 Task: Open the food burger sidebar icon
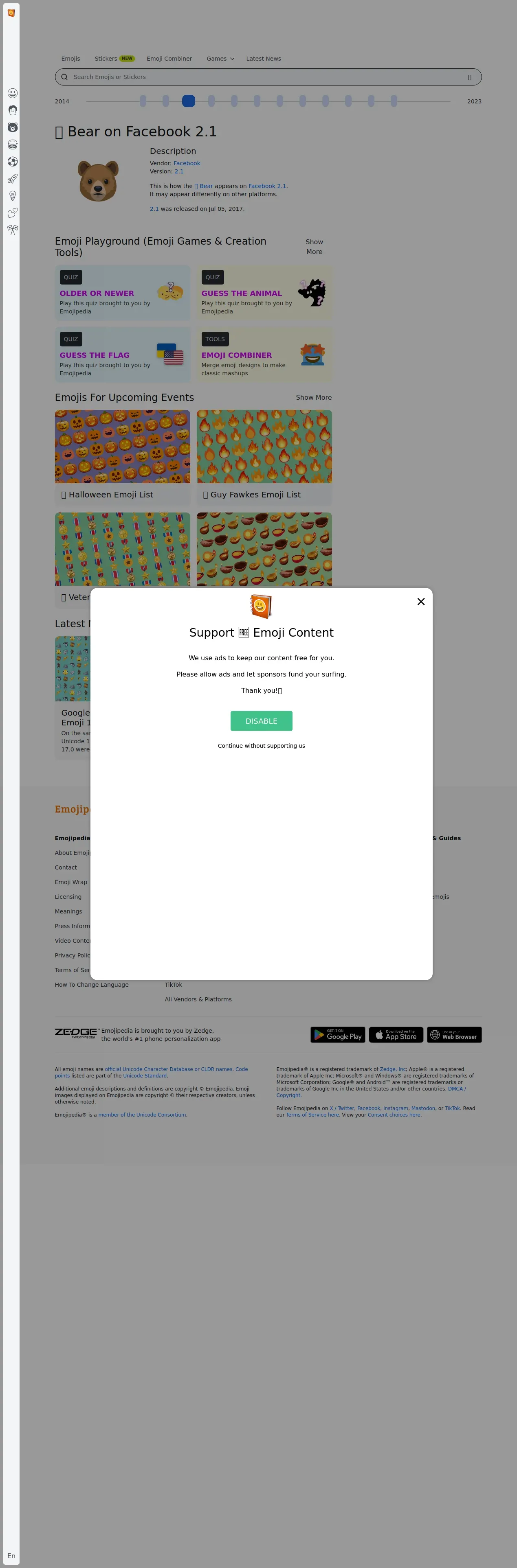tap(12, 144)
